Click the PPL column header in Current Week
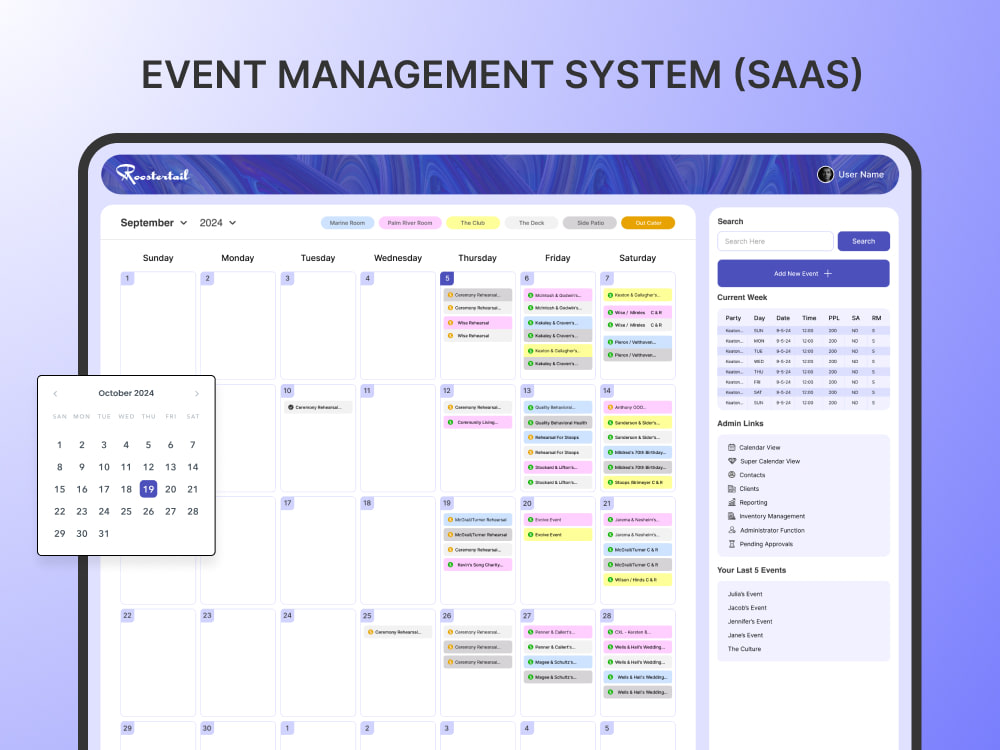 click(834, 318)
